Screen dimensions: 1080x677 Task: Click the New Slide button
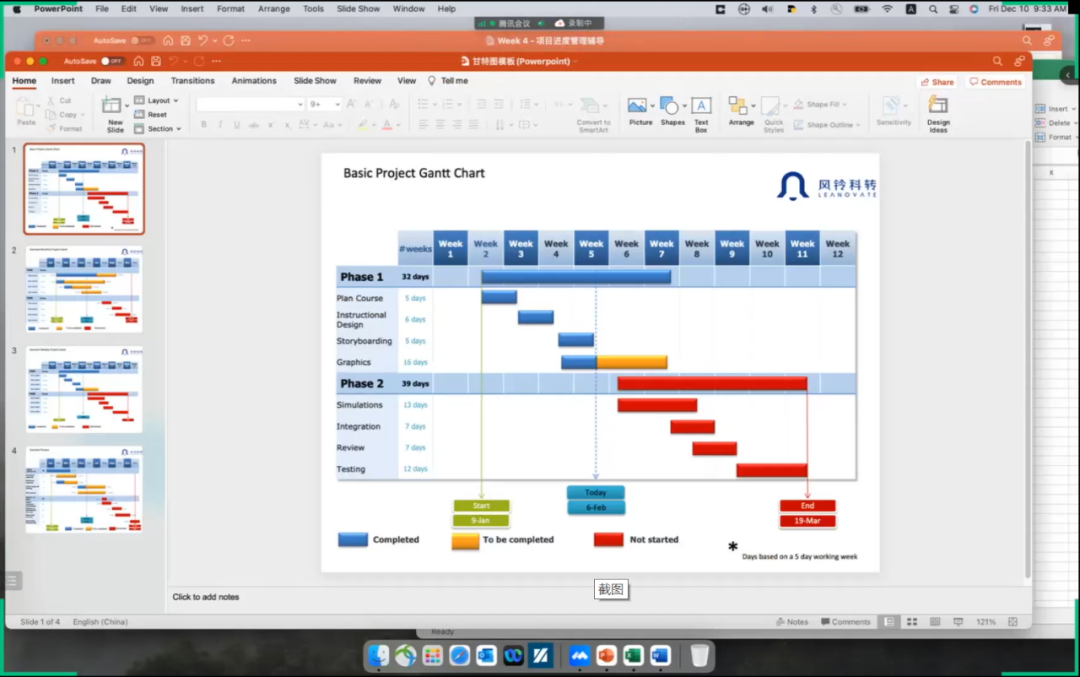tap(112, 114)
